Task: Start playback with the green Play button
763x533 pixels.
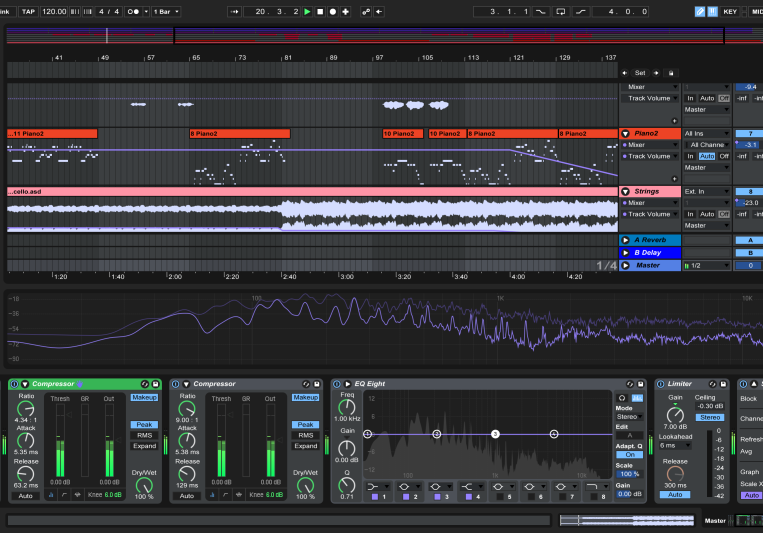Action: [x=307, y=12]
